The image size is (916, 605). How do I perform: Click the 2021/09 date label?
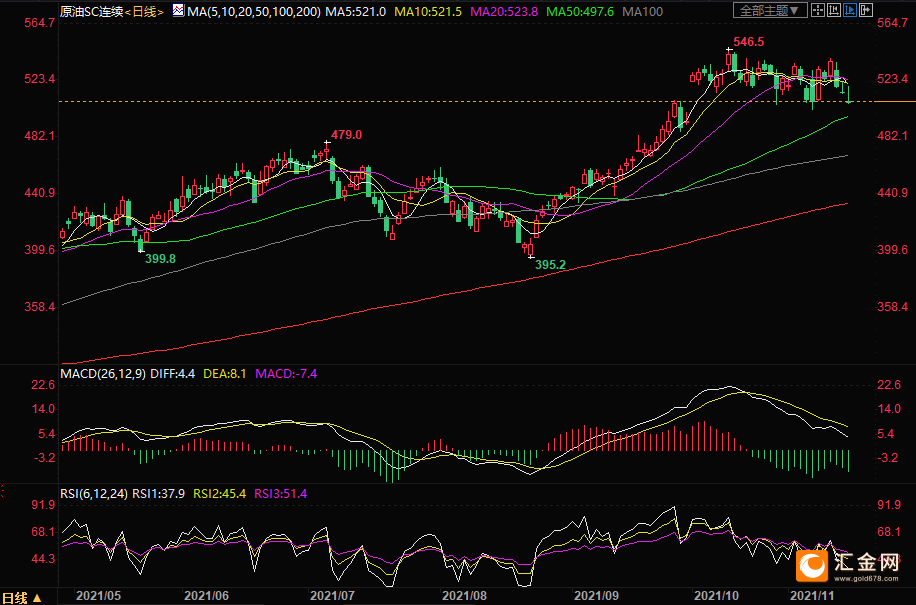[596, 596]
